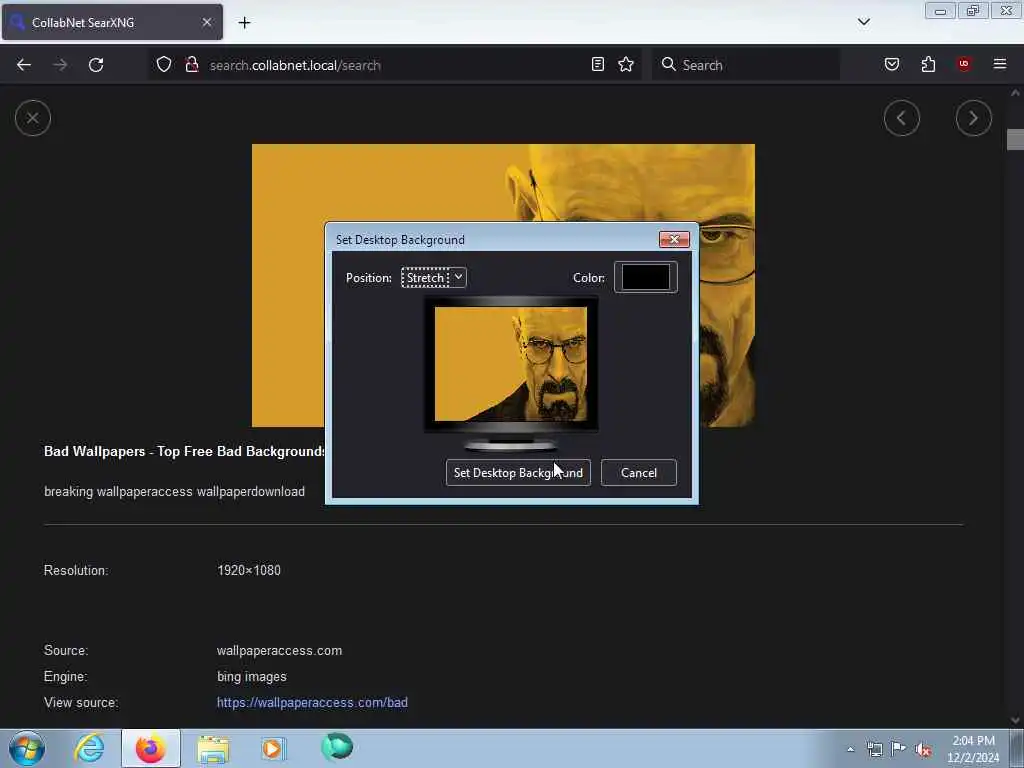Pick the background Color swatch

click(x=645, y=278)
